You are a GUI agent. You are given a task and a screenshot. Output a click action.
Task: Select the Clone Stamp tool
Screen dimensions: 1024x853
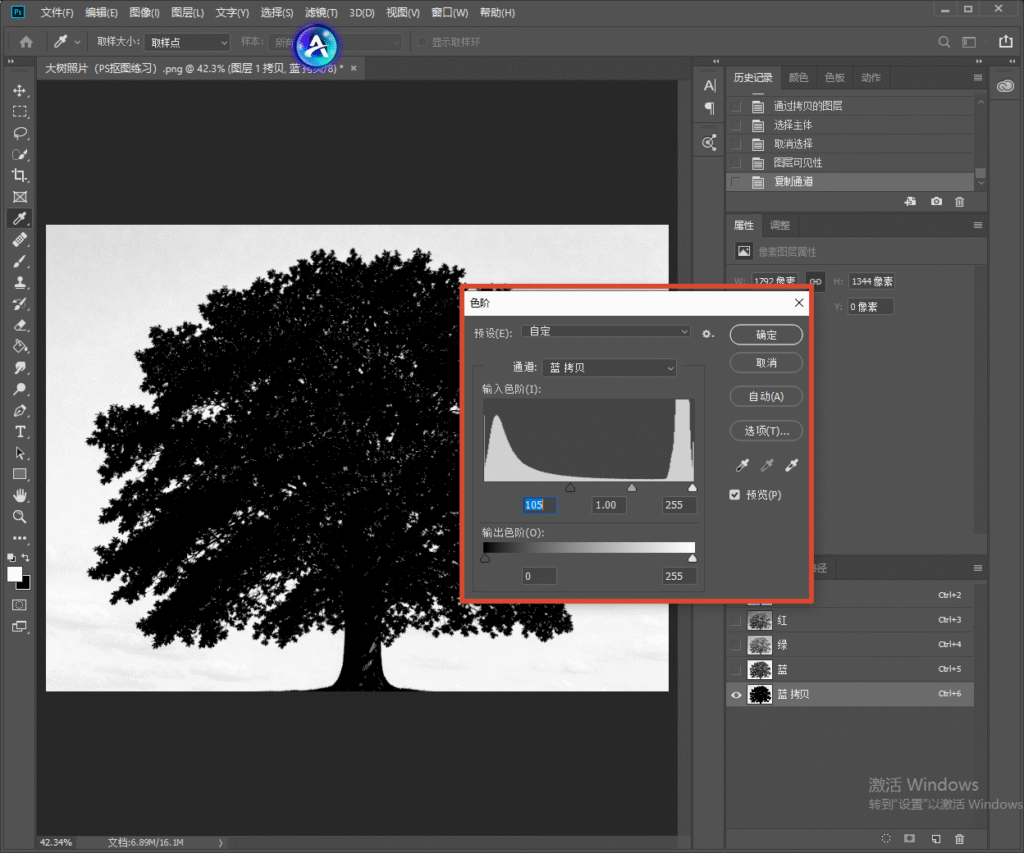click(20, 283)
